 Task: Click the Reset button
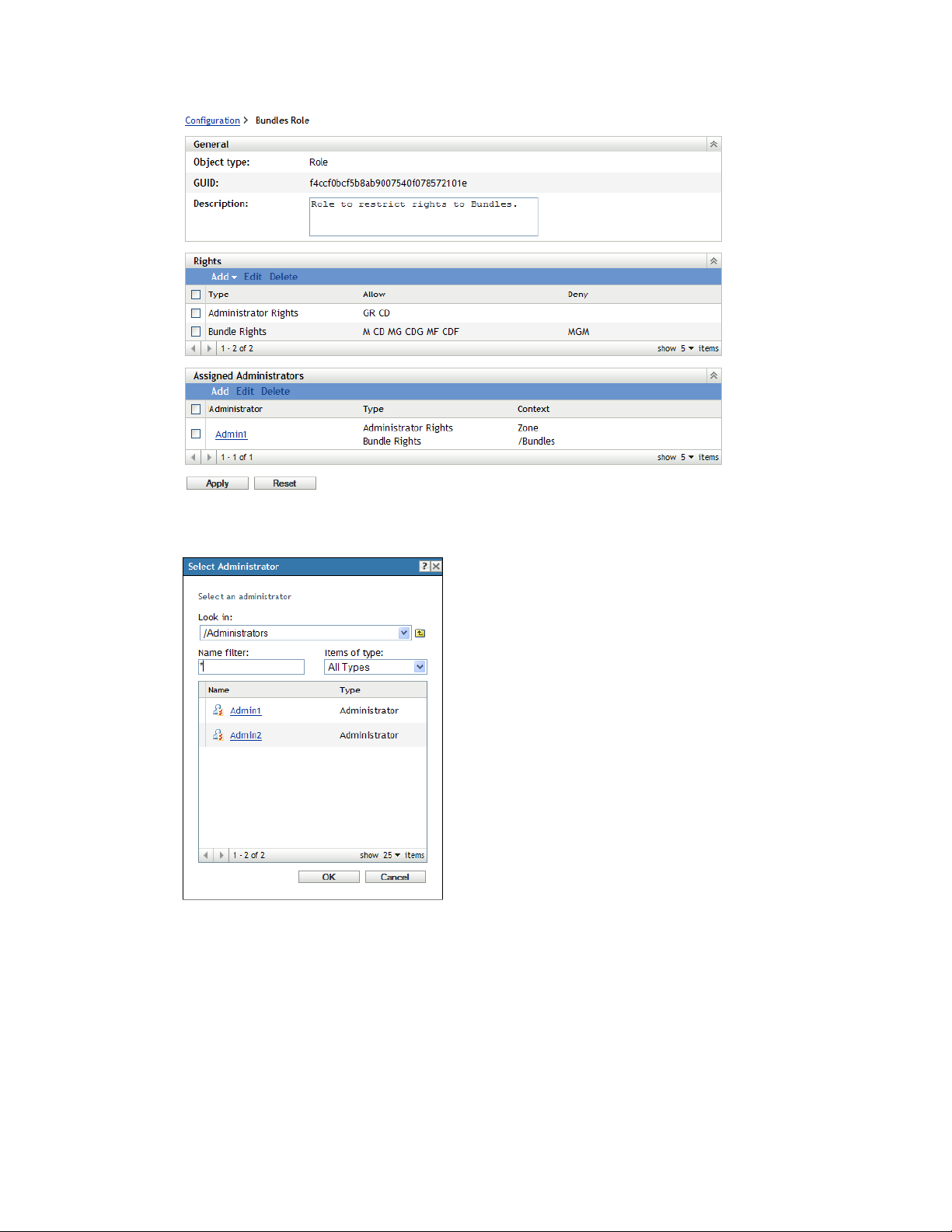click(x=284, y=483)
